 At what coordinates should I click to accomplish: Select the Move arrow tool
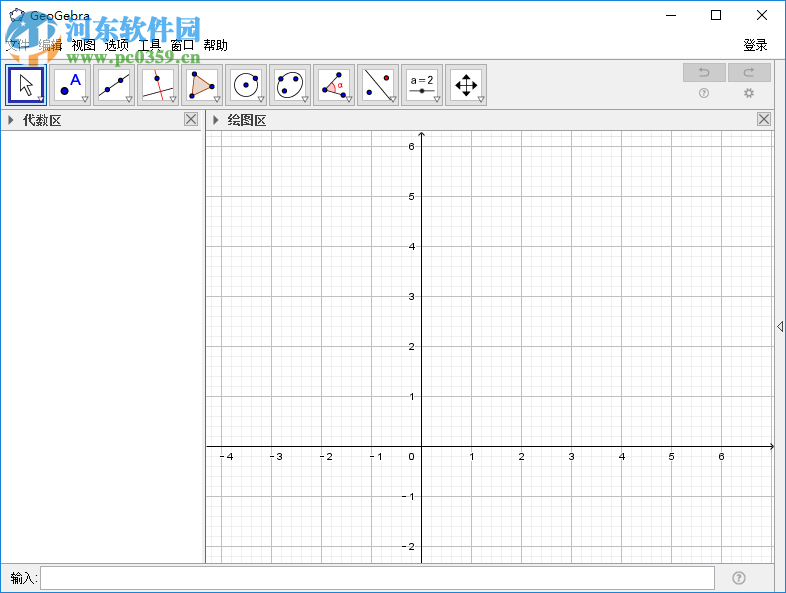coord(26,85)
